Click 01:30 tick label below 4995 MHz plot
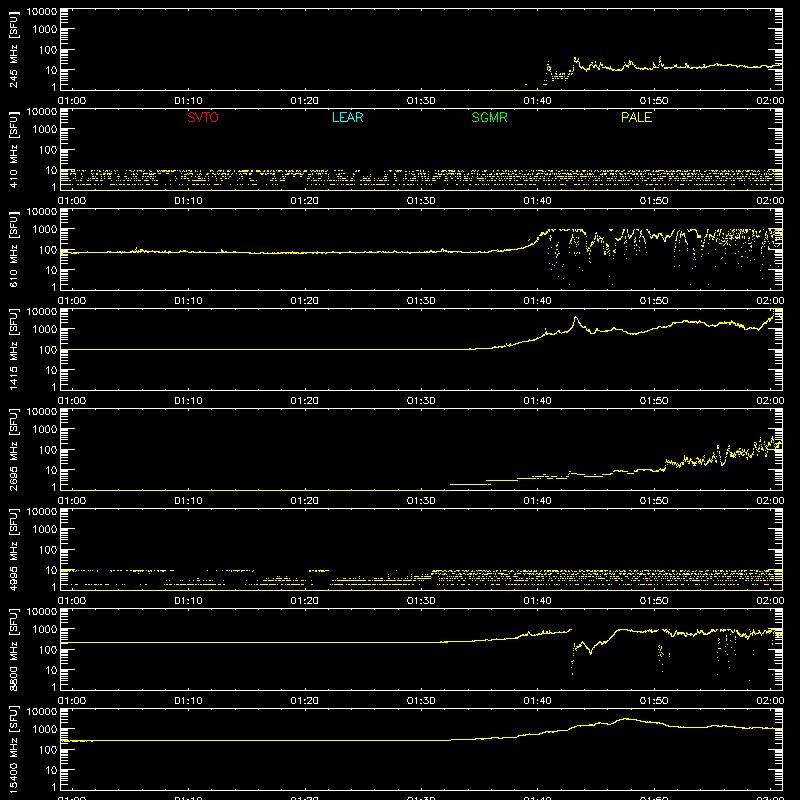The height and width of the screenshot is (800, 800). (x=421, y=601)
